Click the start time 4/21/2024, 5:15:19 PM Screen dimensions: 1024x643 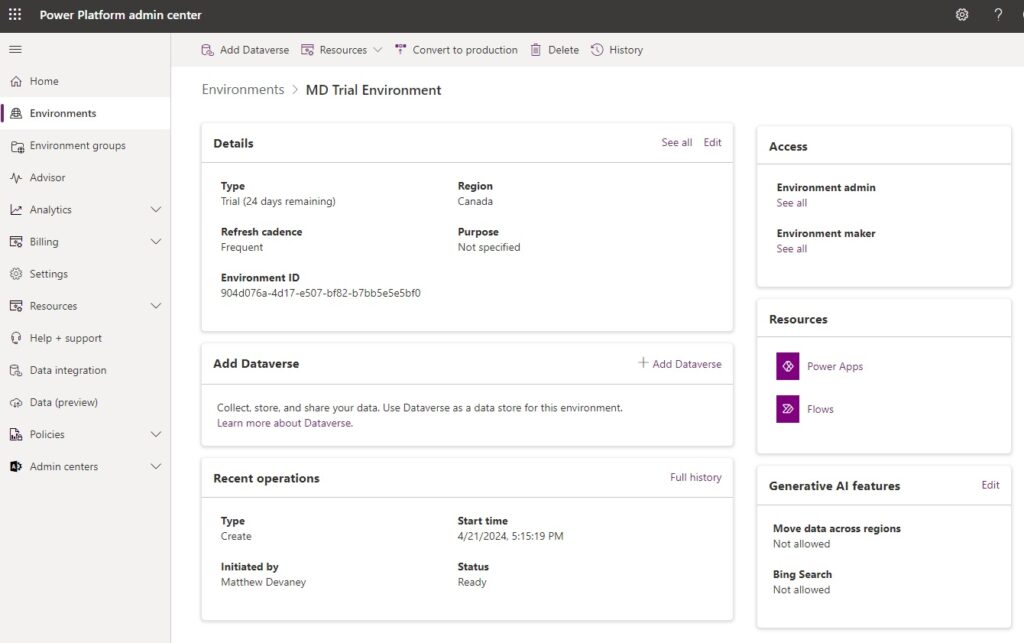coord(510,536)
